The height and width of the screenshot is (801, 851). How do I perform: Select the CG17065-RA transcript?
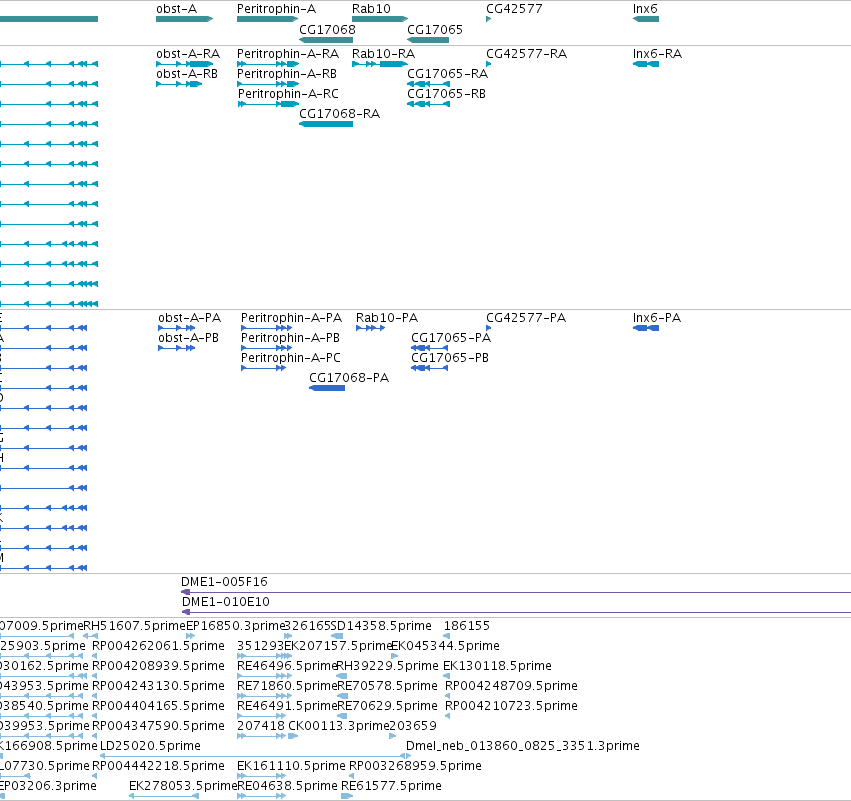[428, 84]
